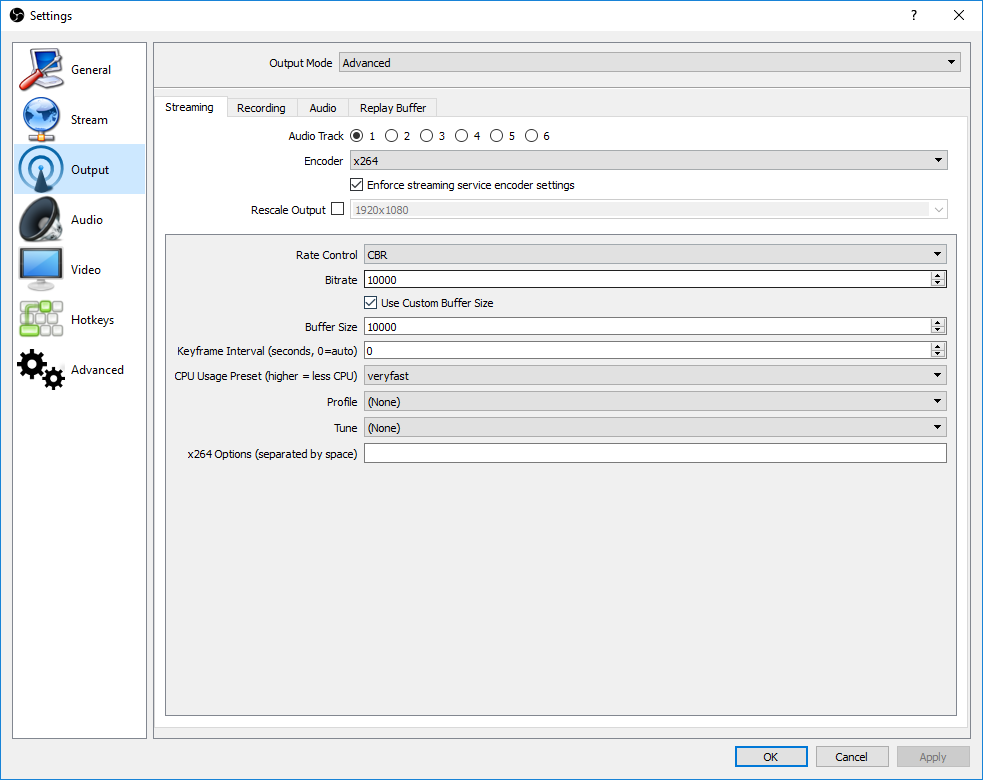Uncheck Use Custom Buffer Size

[x=371, y=302]
